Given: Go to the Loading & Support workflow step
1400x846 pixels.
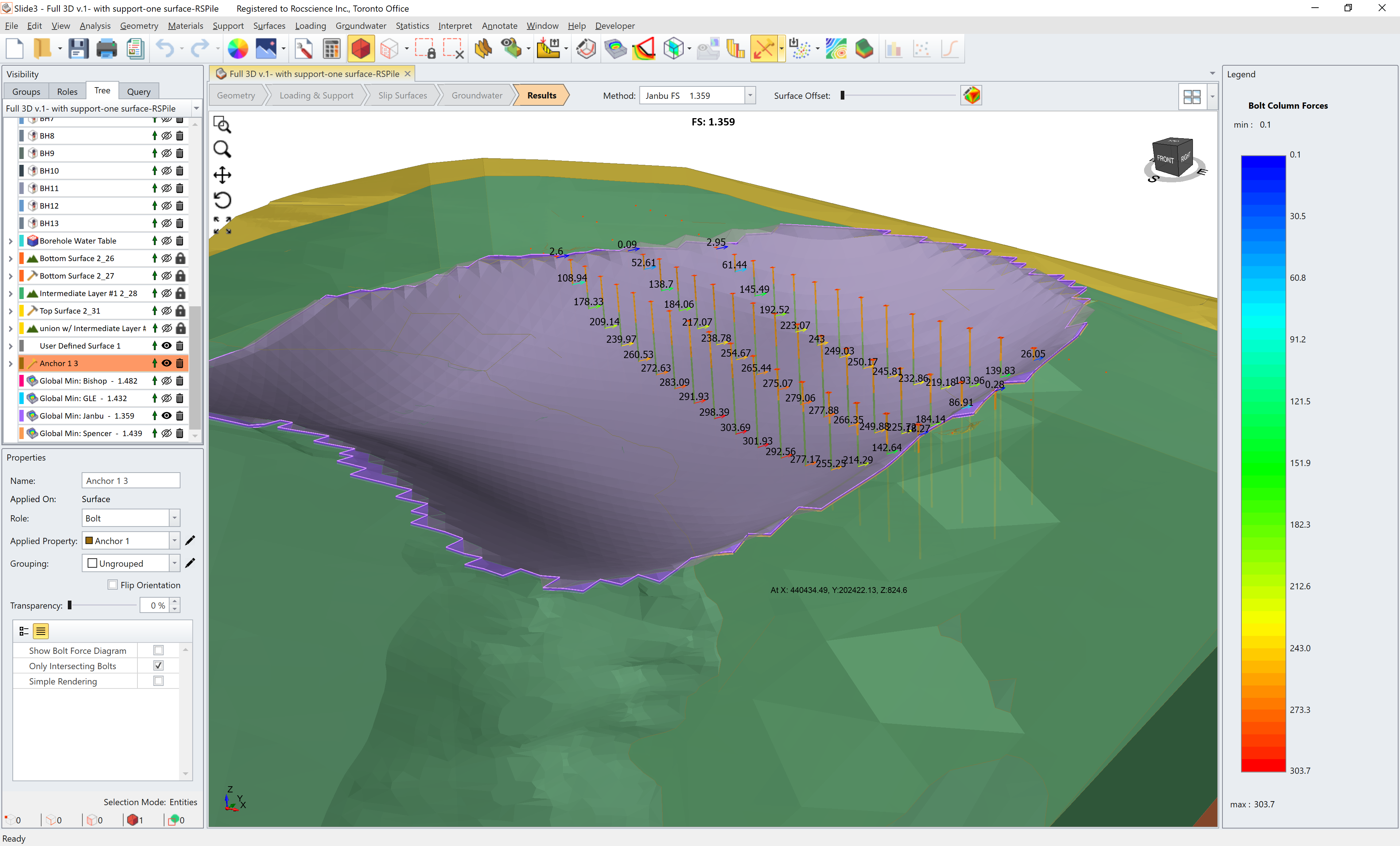Looking at the screenshot, I should [x=316, y=96].
